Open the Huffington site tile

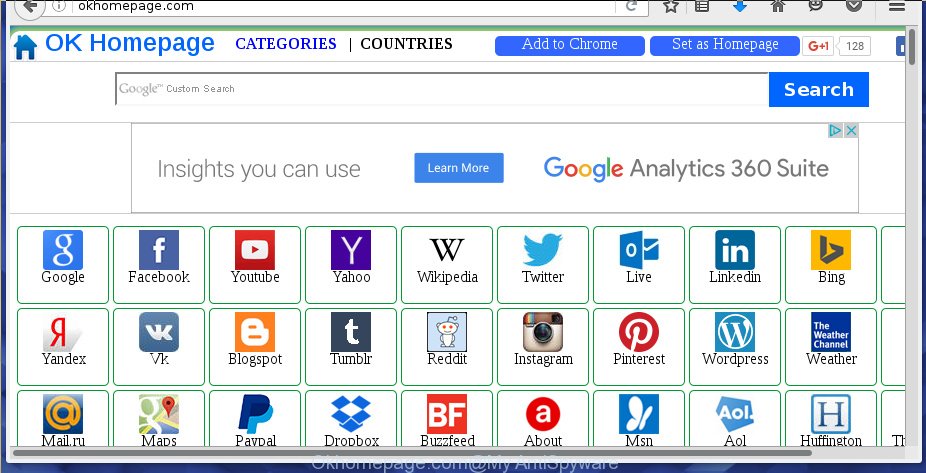coord(830,418)
